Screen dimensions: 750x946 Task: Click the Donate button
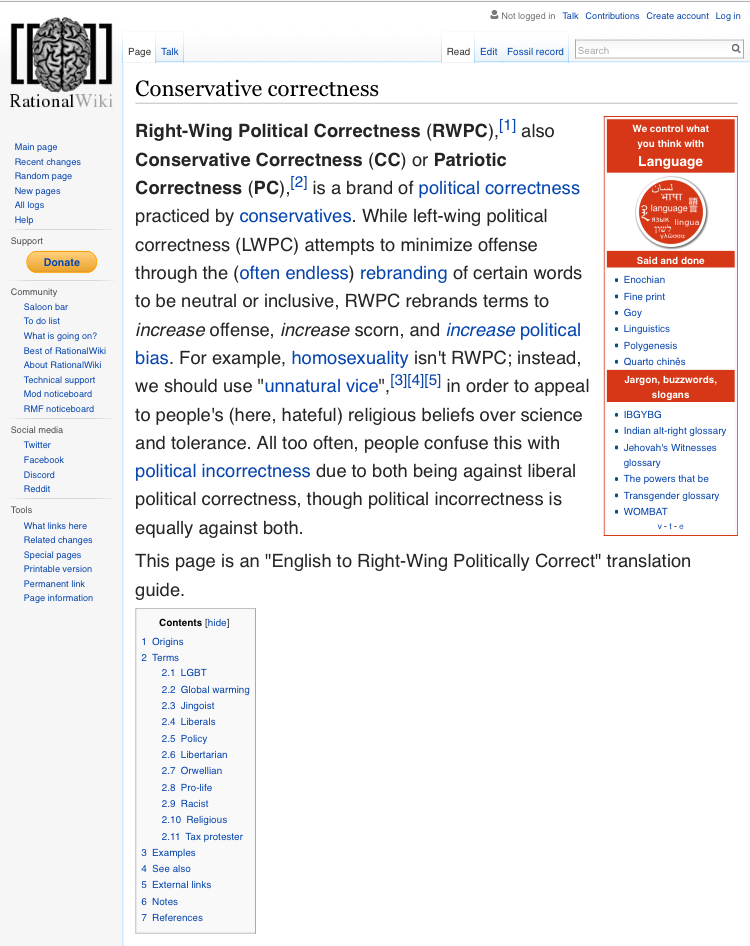62,262
